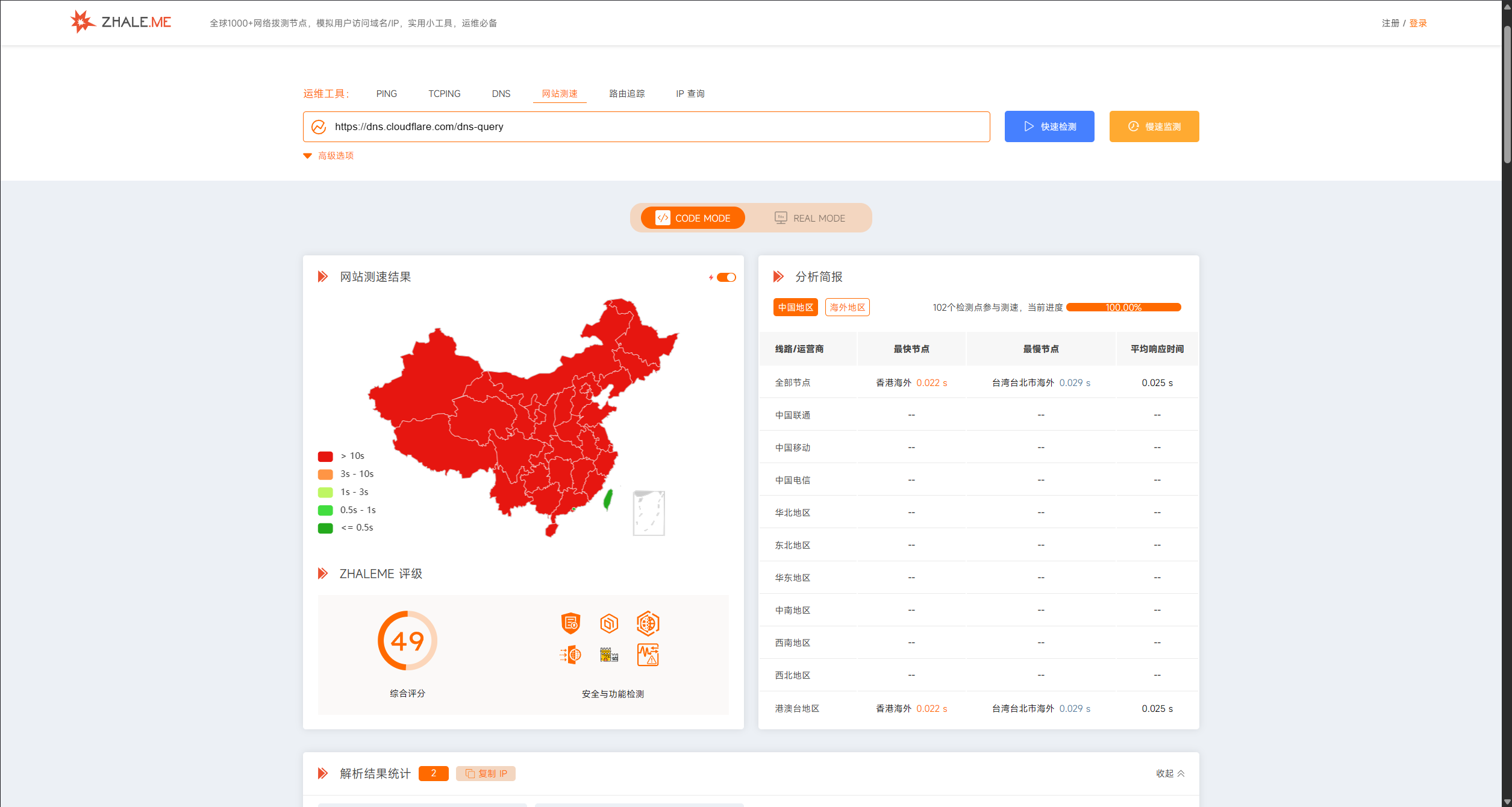The width and height of the screenshot is (1512, 807).
Task: Click the red >10s legend swatch
Action: (325, 456)
